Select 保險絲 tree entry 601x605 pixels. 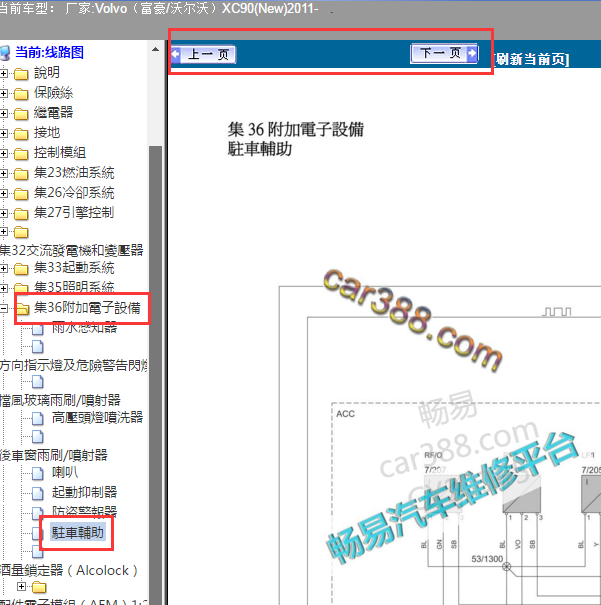(53, 93)
